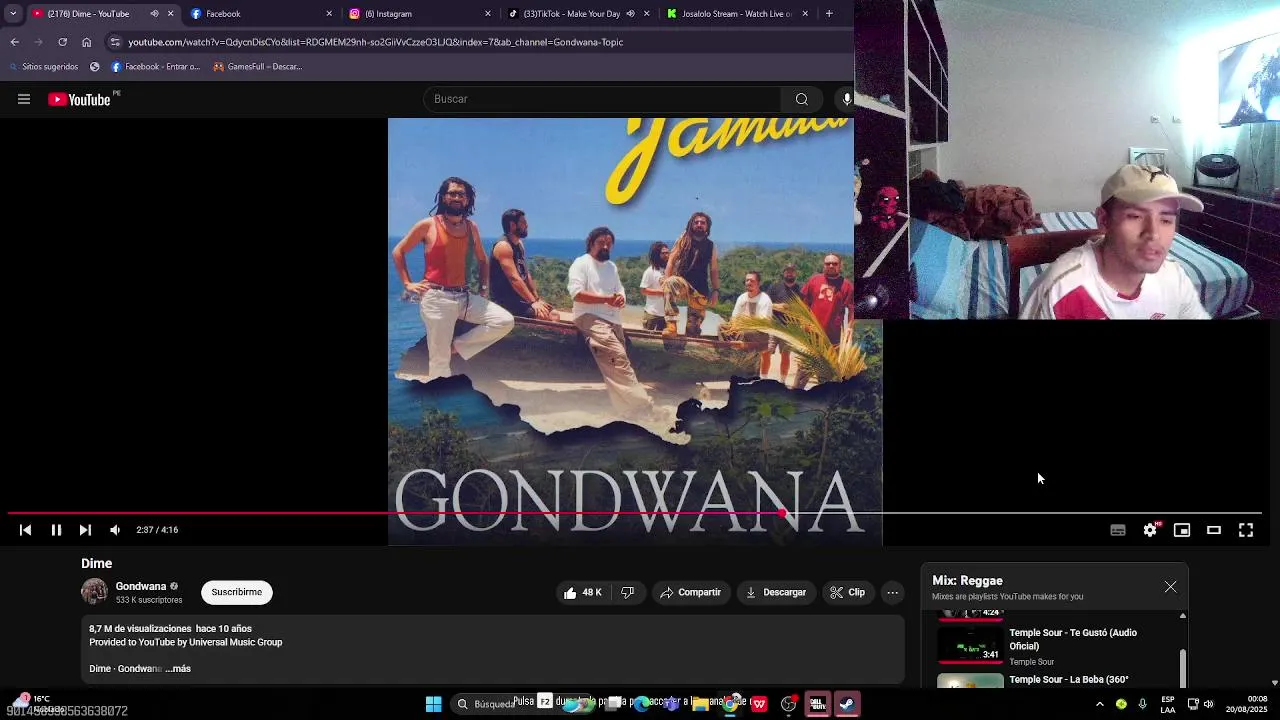The image size is (1280, 720).
Task: Play Temple Sour - La Beba (360°
Action: click(x=1069, y=679)
